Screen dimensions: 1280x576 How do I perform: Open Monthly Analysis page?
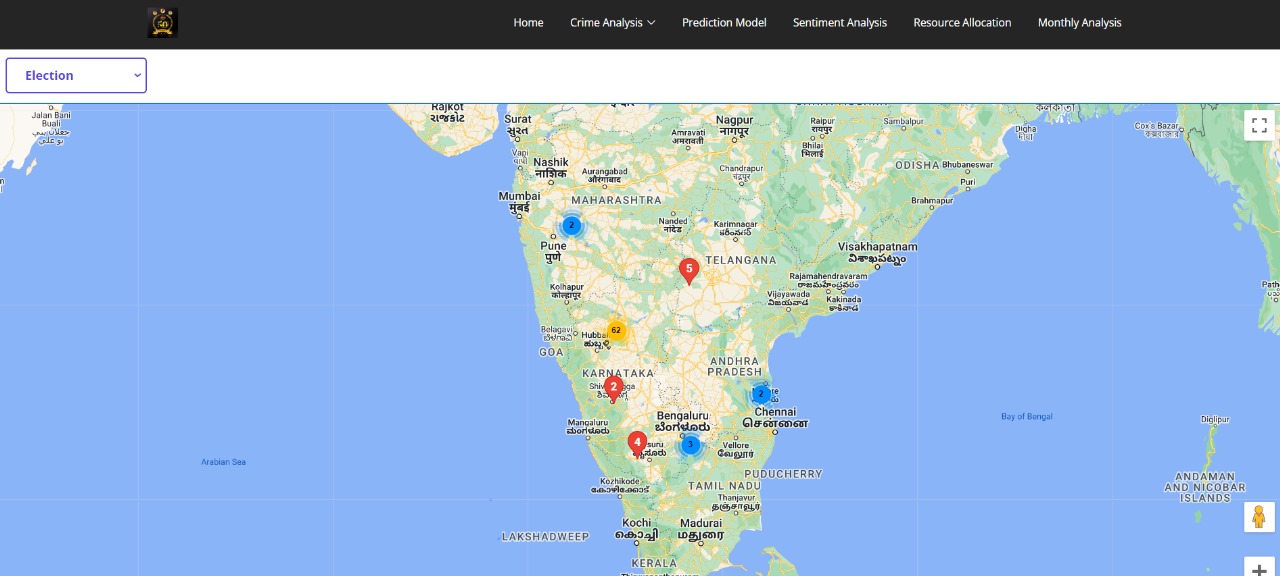(1079, 22)
